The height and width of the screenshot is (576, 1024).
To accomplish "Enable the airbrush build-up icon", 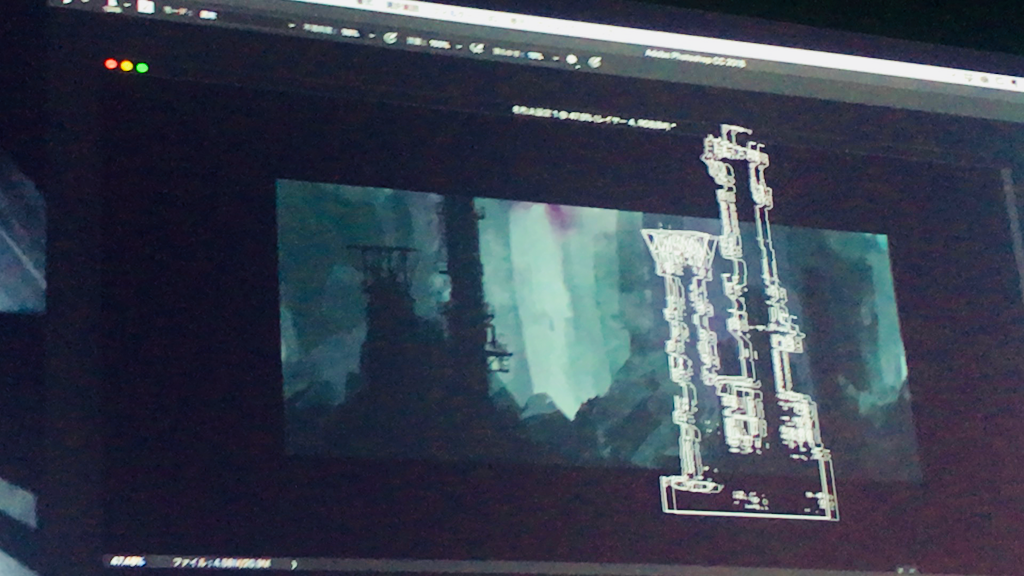I will tap(477, 48).
